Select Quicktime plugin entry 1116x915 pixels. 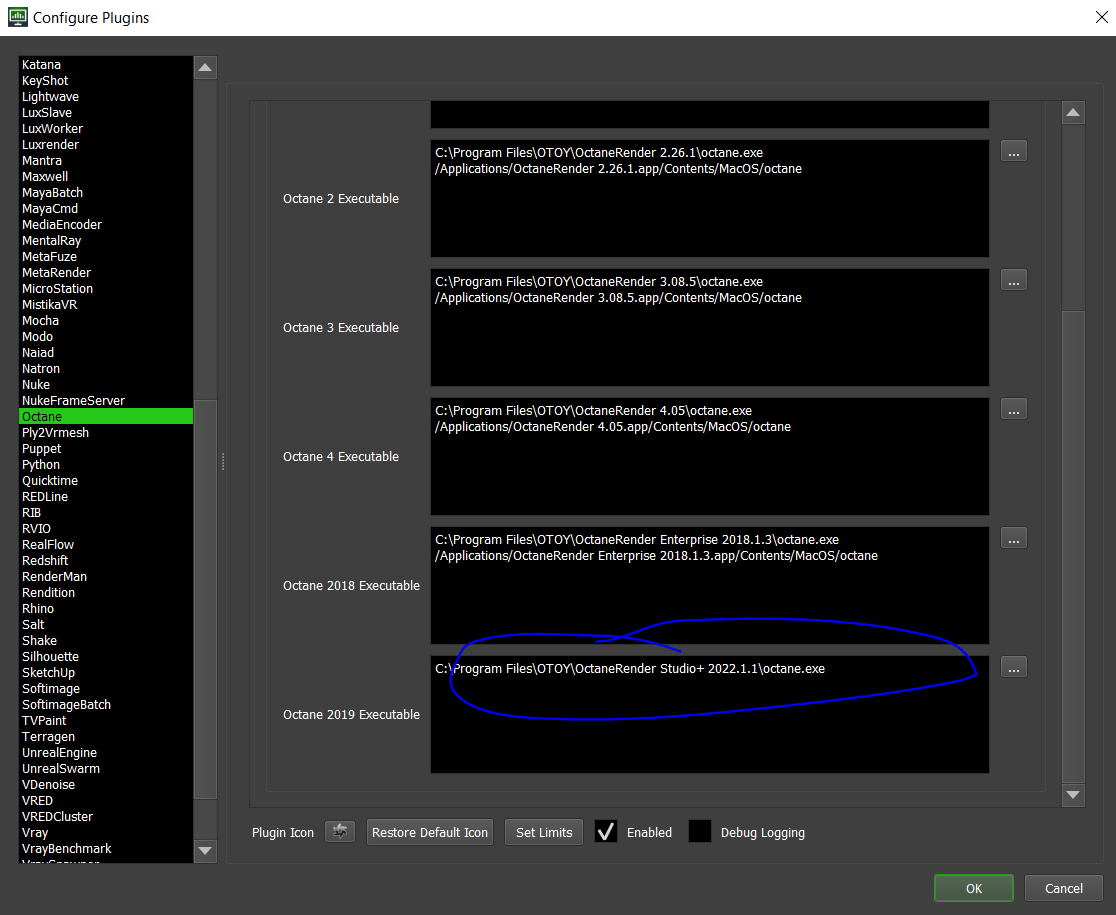(x=105, y=481)
